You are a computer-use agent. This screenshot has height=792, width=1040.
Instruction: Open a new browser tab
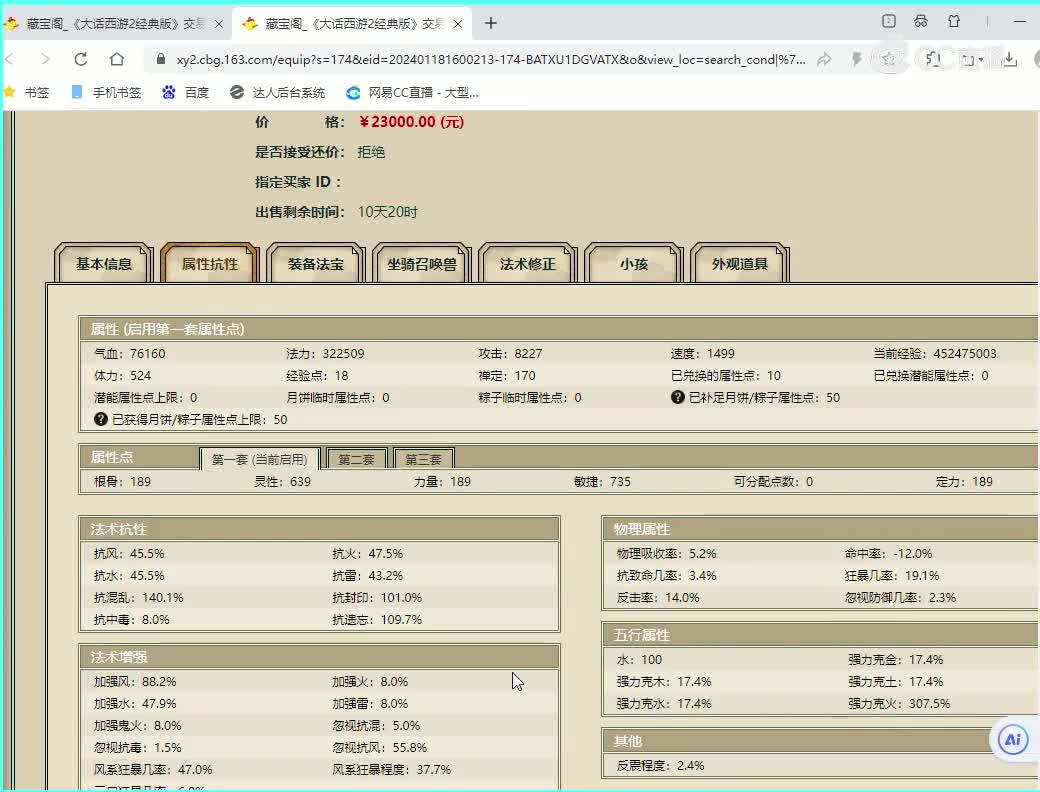[x=491, y=23]
